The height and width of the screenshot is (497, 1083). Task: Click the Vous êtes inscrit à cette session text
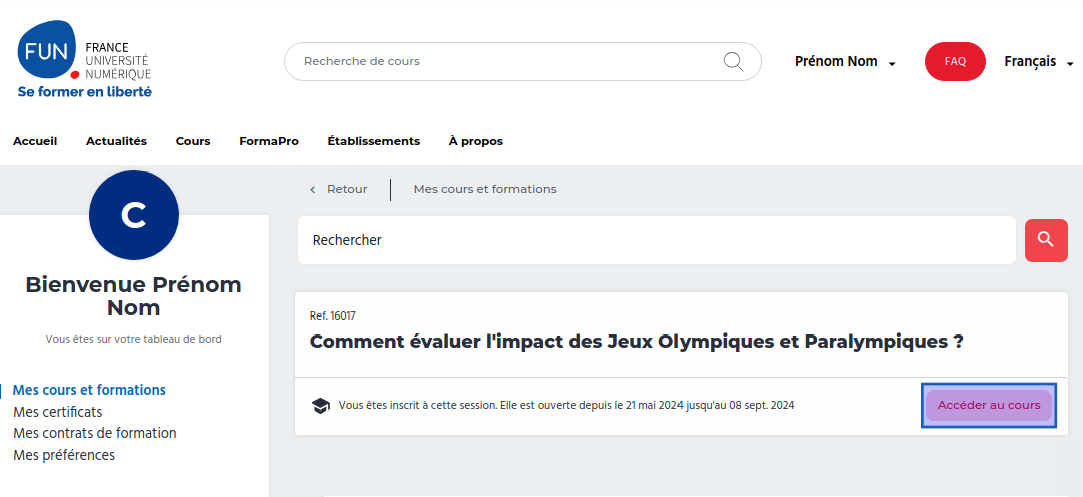coord(566,405)
